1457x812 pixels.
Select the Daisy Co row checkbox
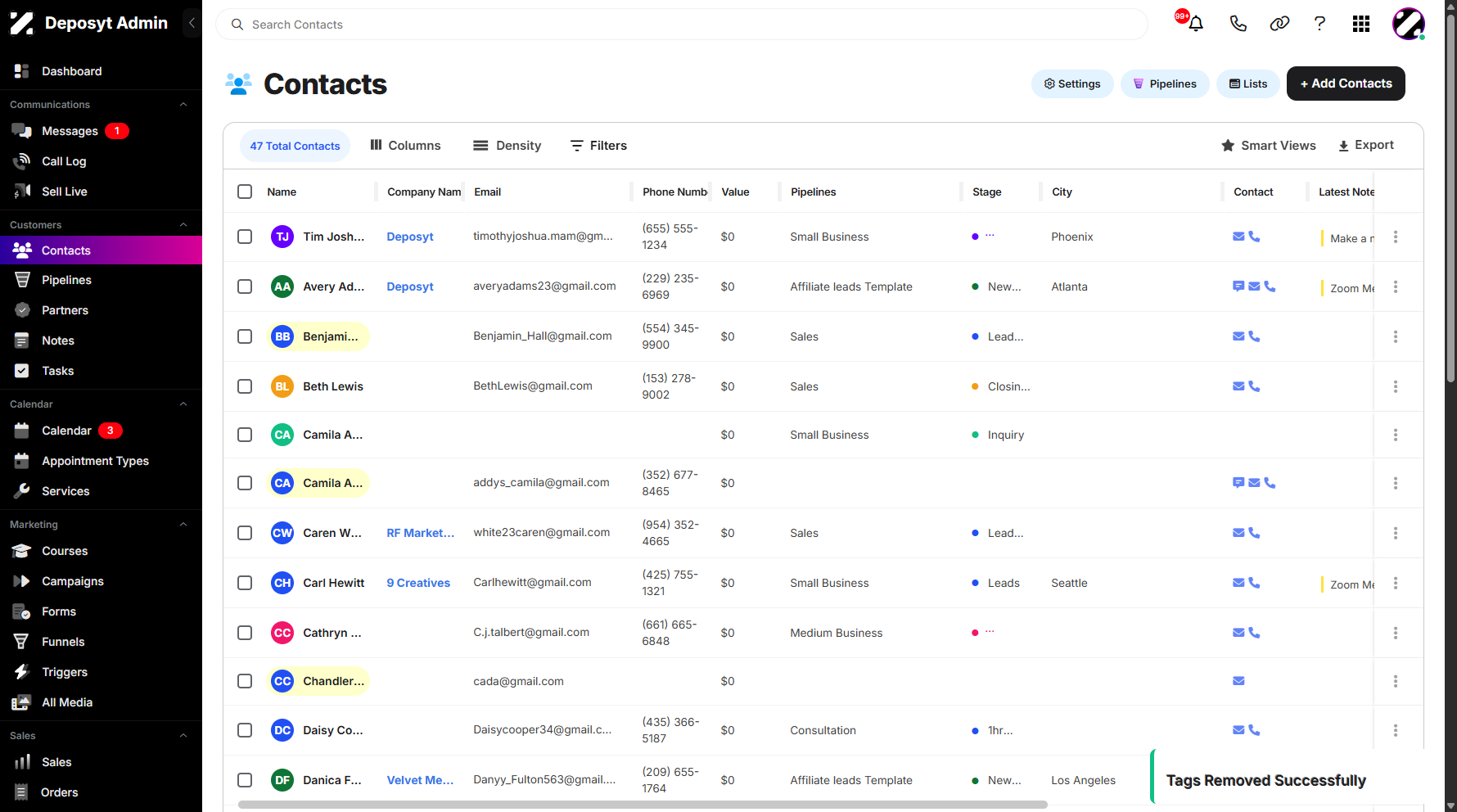pyautogui.click(x=245, y=730)
